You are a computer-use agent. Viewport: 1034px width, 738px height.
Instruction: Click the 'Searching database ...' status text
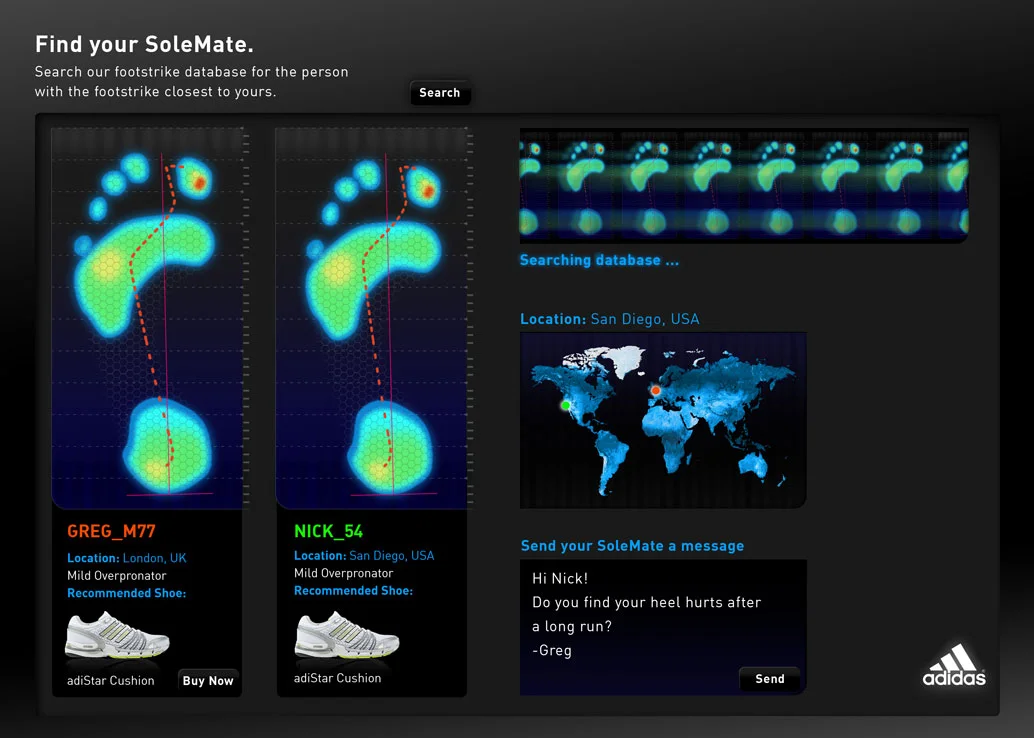click(599, 260)
